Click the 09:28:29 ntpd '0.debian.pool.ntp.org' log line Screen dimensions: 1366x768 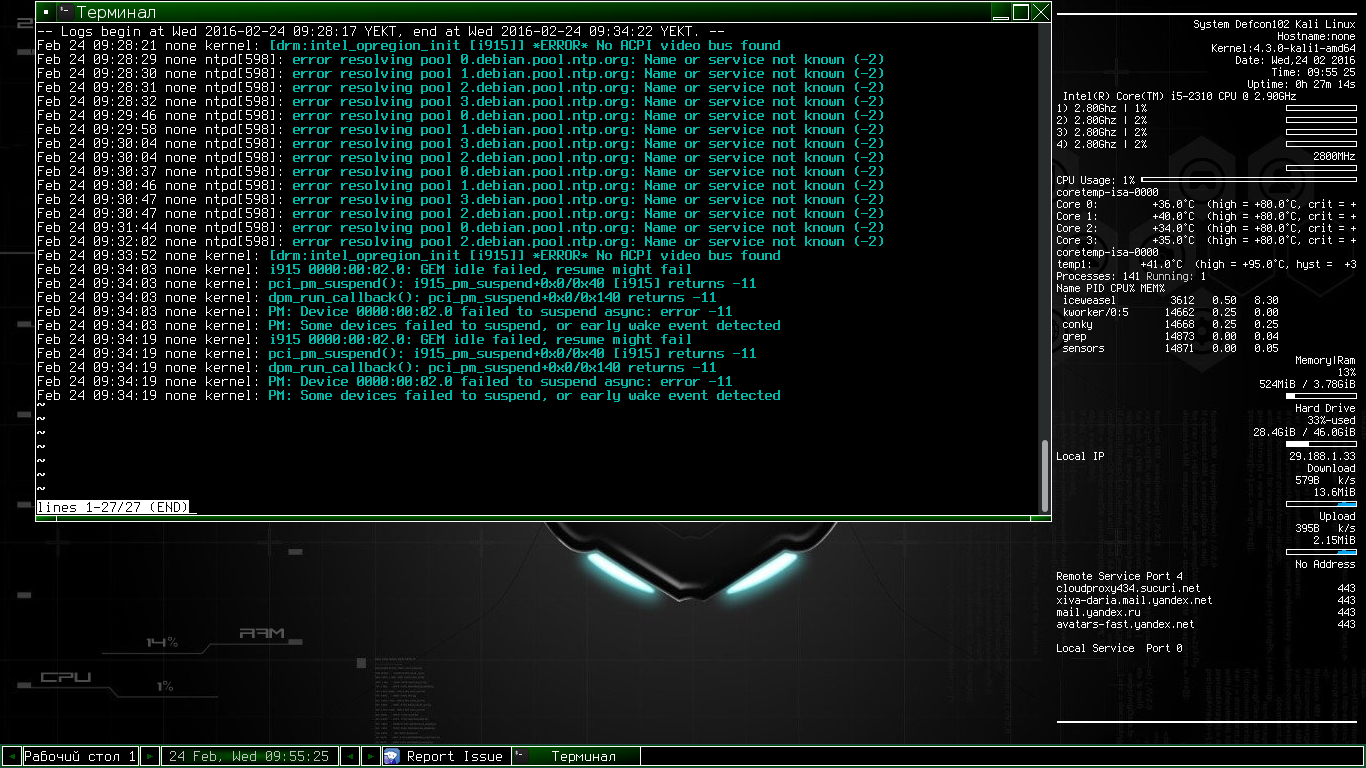460,59
